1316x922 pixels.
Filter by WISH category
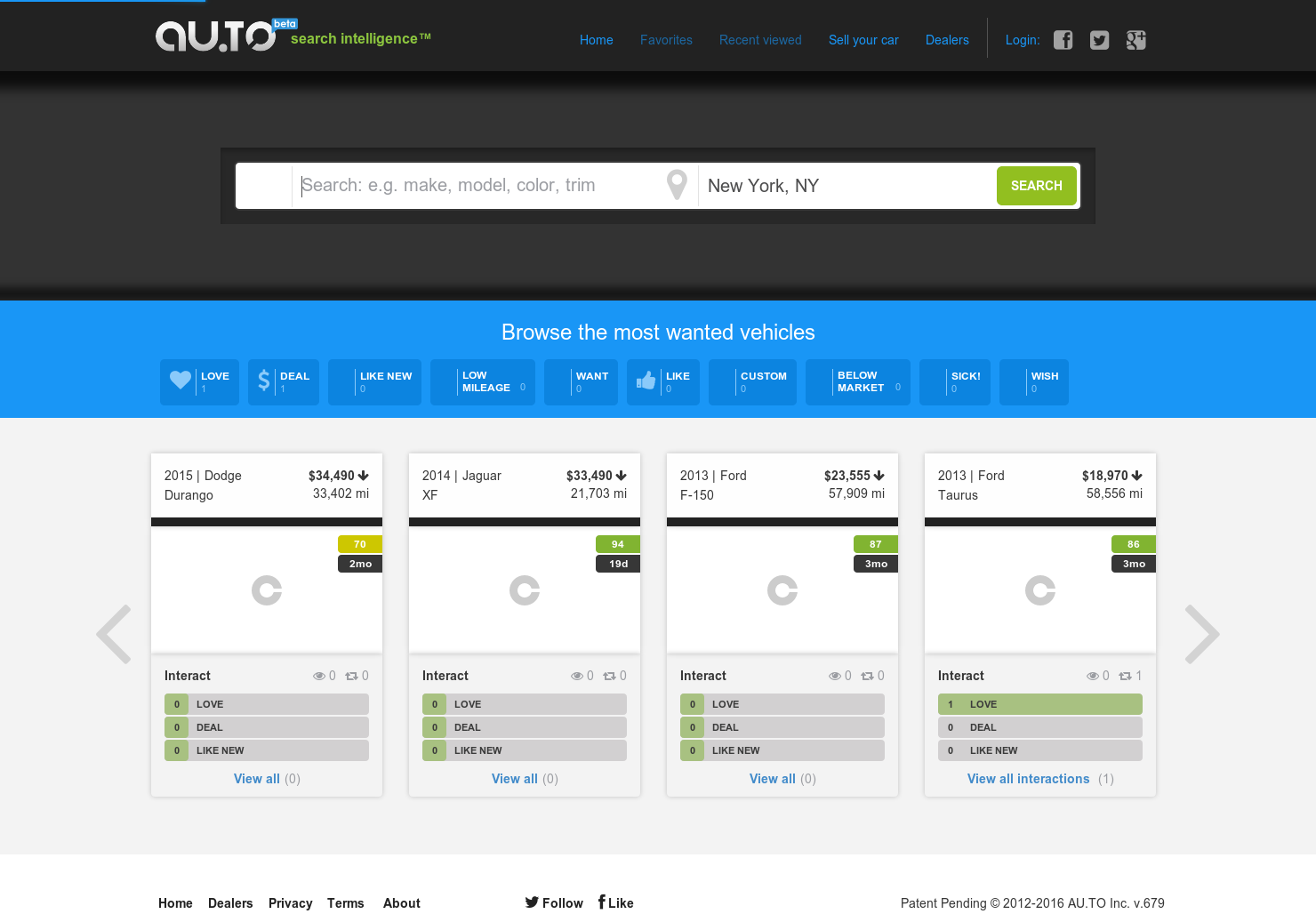(x=1034, y=382)
